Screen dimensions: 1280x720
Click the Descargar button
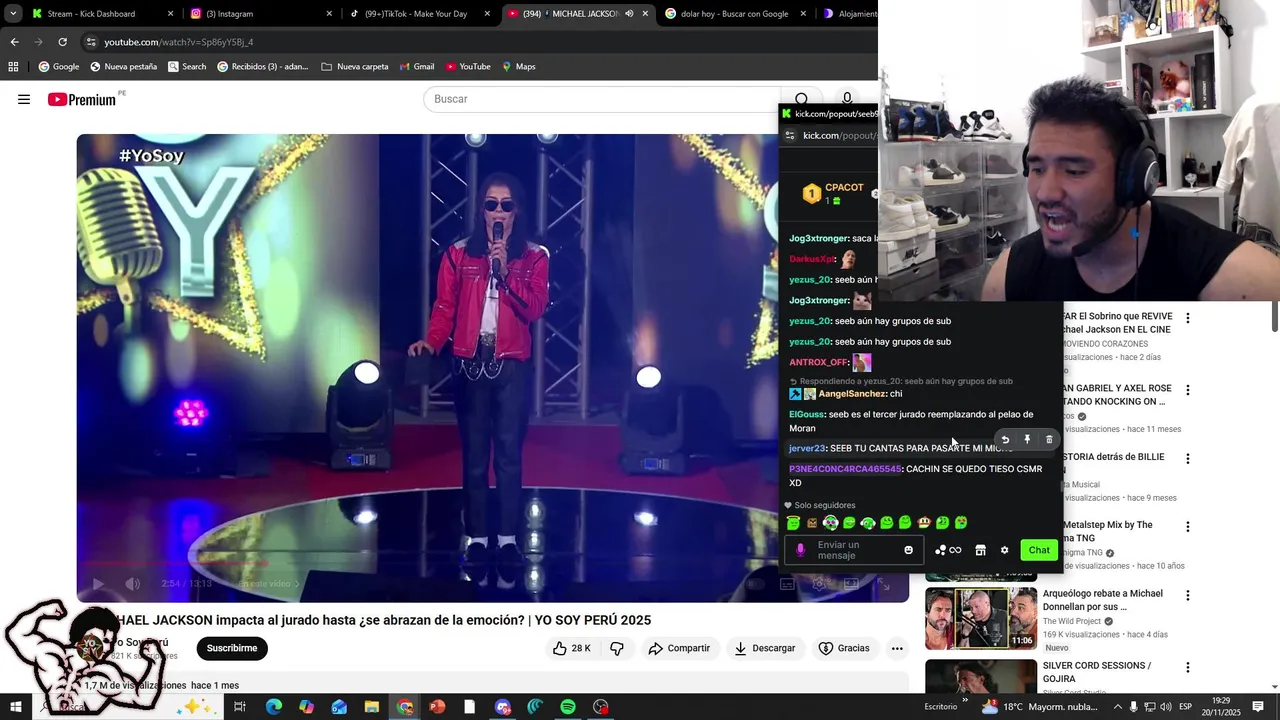[765, 648]
